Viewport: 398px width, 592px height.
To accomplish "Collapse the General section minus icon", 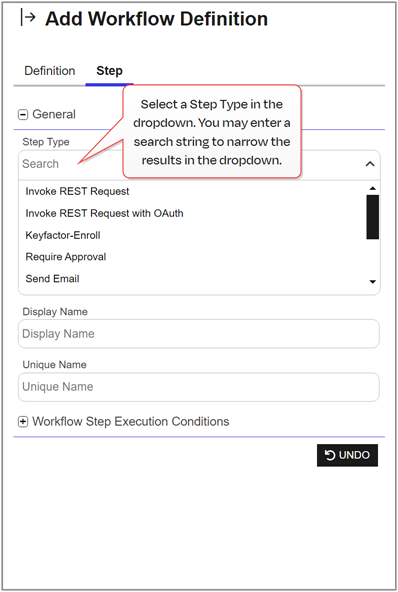I will pos(23,114).
